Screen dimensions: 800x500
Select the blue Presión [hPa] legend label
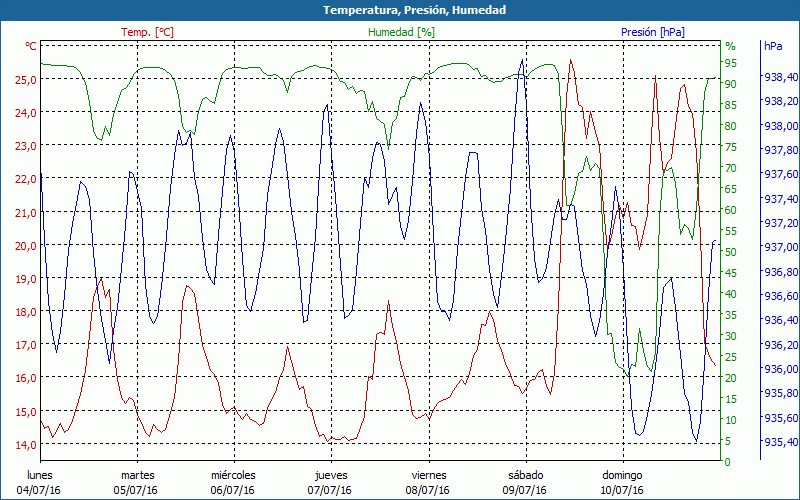coord(654,32)
